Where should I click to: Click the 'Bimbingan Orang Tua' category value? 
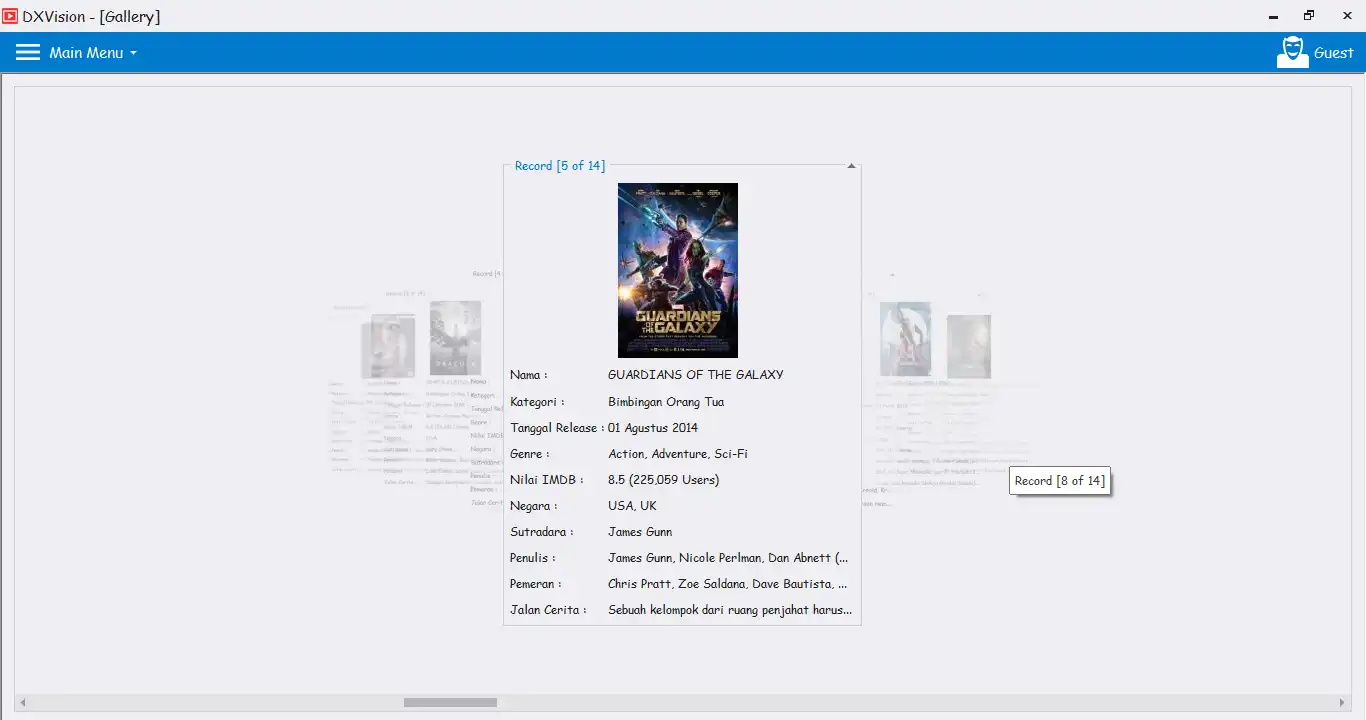pyautogui.click(x=666, y=402)
